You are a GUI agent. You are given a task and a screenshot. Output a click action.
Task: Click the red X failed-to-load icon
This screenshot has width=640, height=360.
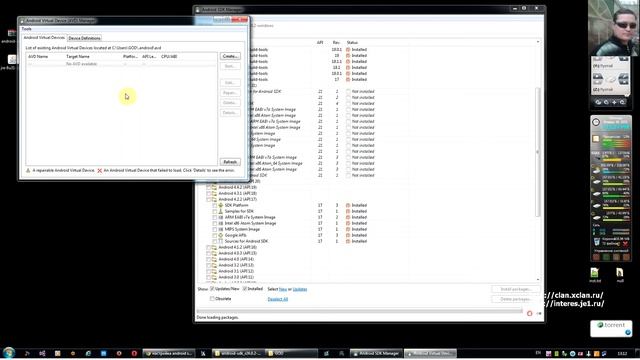click(100, 170)
